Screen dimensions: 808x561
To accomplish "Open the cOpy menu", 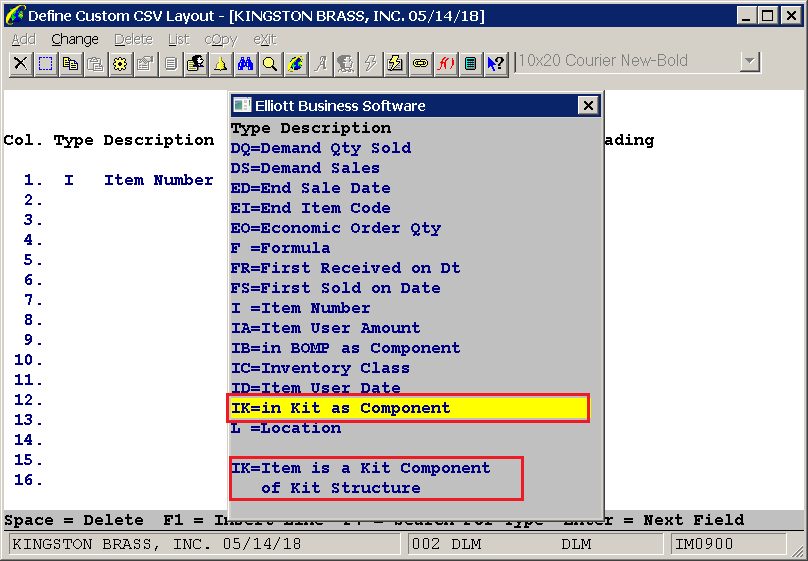I will (x=221, y=39).
